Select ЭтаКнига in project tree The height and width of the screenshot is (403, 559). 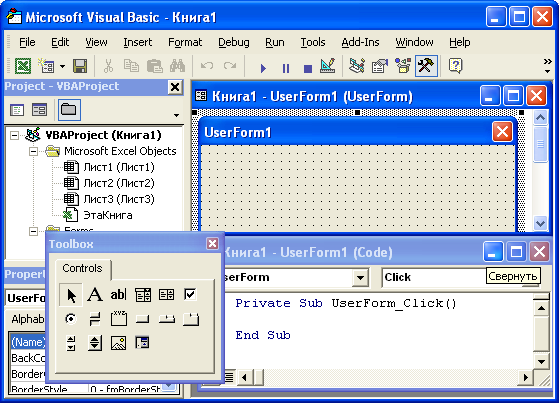pos(108,215)
